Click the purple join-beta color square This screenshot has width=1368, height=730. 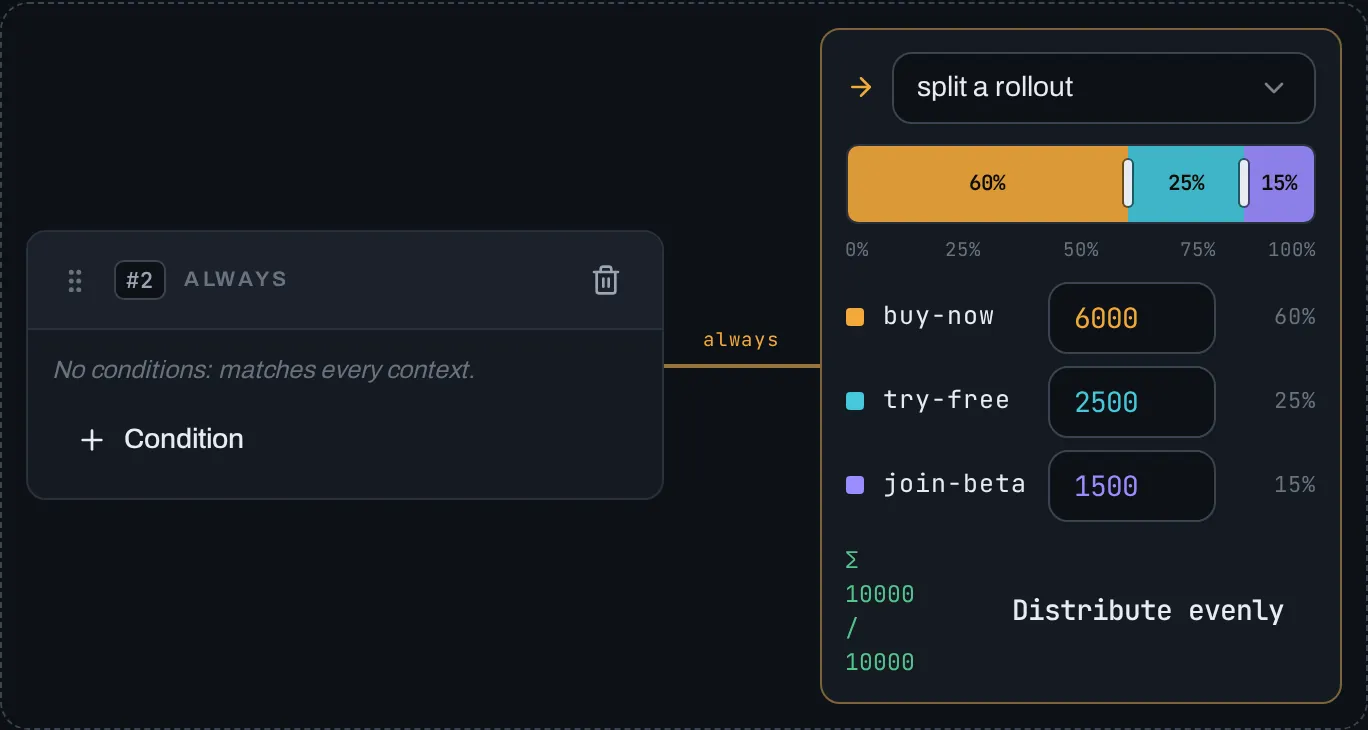click(x=855, y=485)
